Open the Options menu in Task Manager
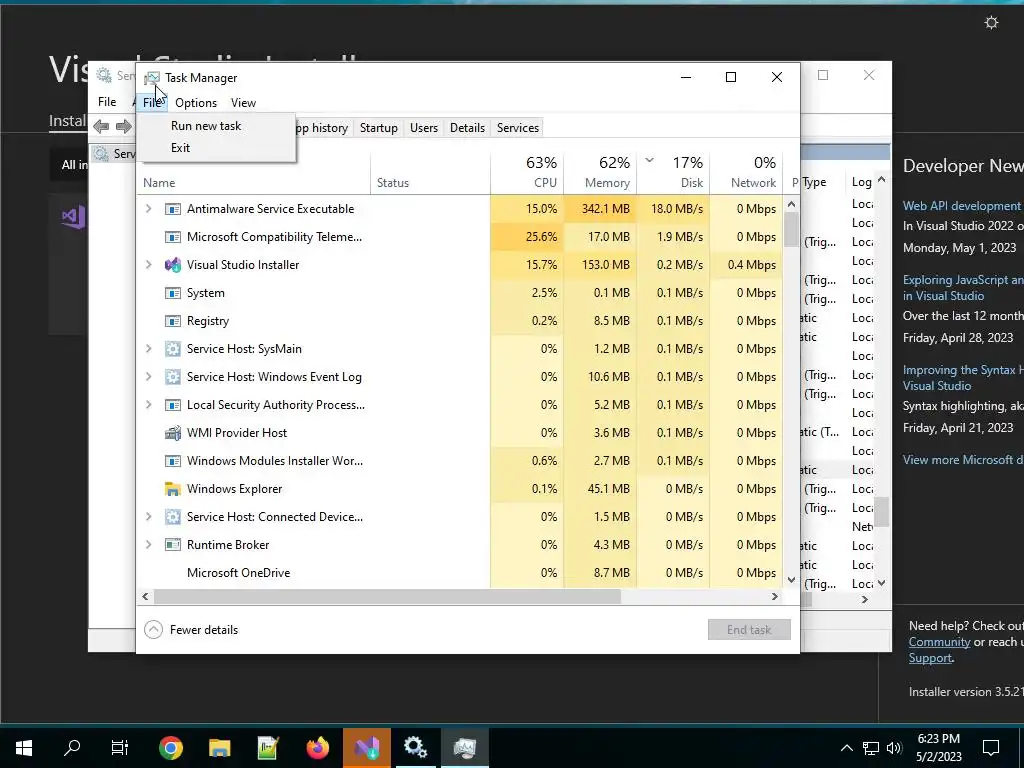Image resolution: width=1024 pixels, height=768 pixels. (196, 103)
